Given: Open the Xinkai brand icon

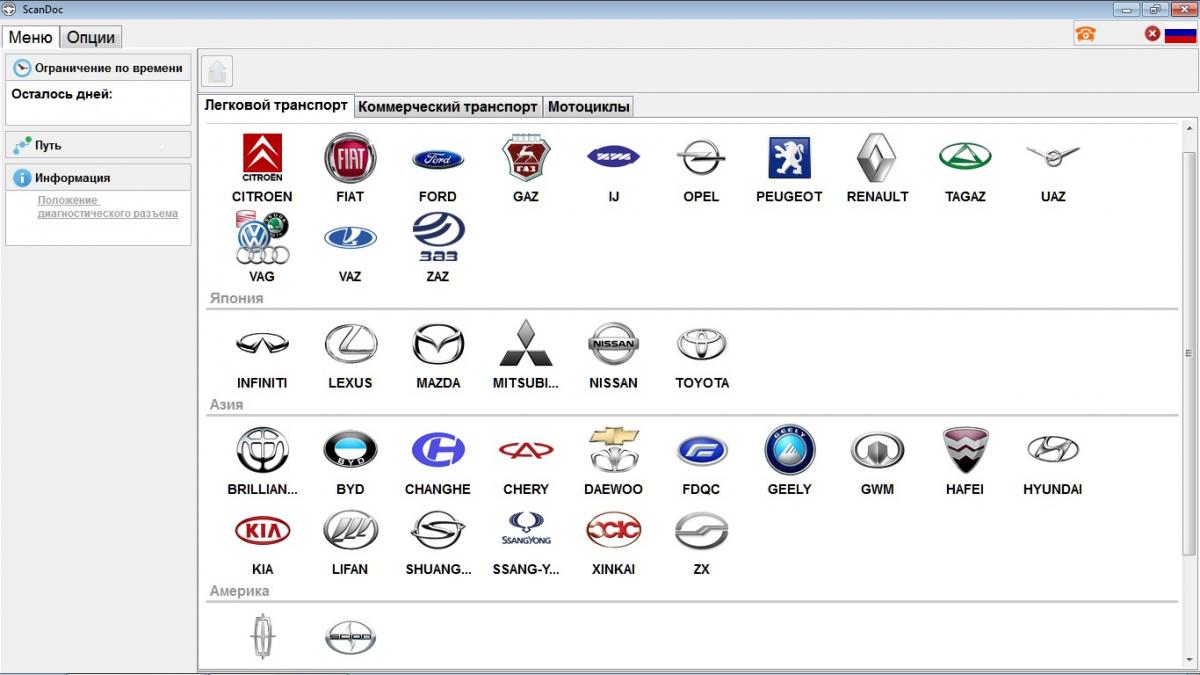Looking at the screenshot, I should pyautogui.click(x=614, y=530).
